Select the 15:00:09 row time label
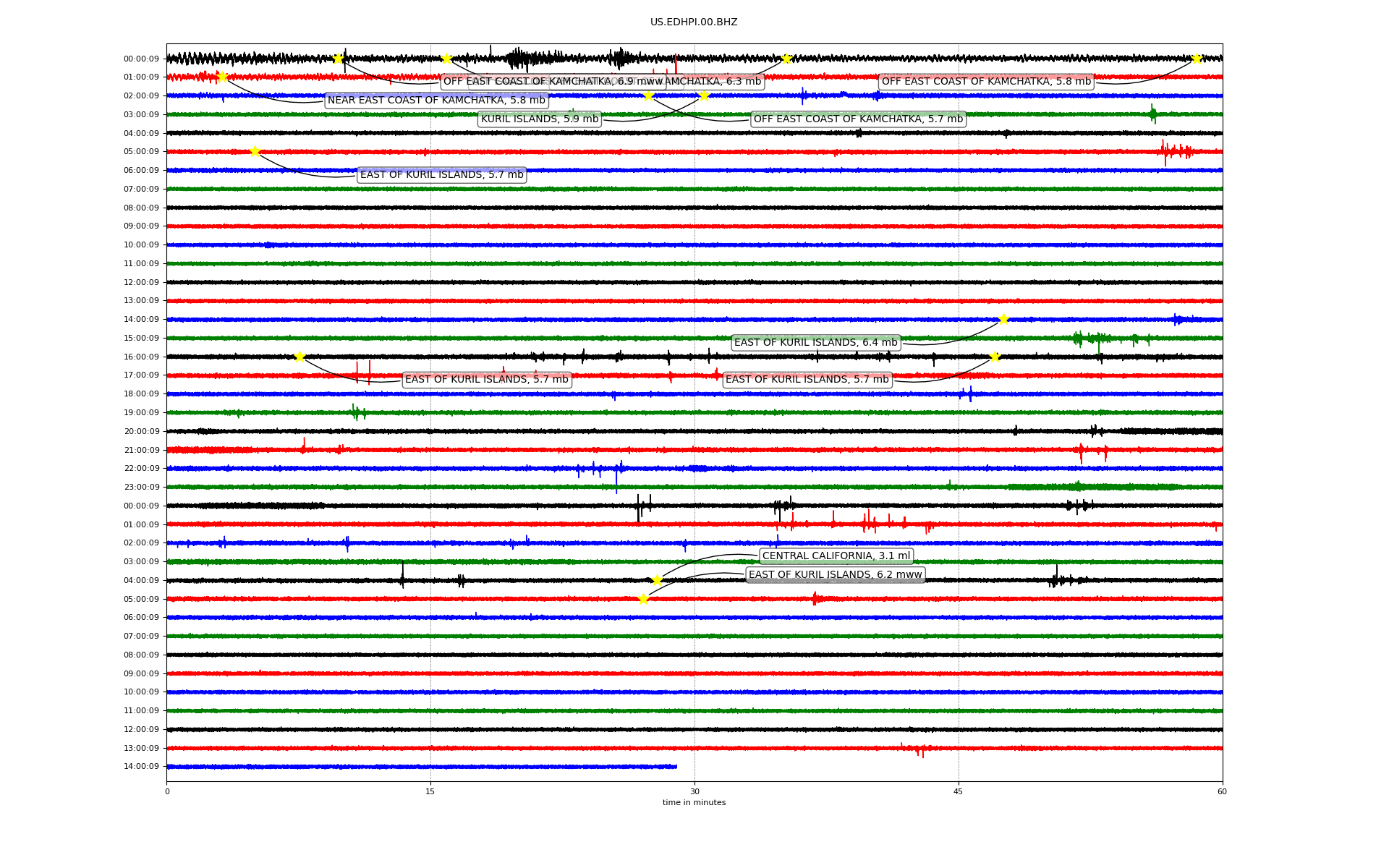The width and height of the screenshot is (1389, 868). [x=141, y=338]
